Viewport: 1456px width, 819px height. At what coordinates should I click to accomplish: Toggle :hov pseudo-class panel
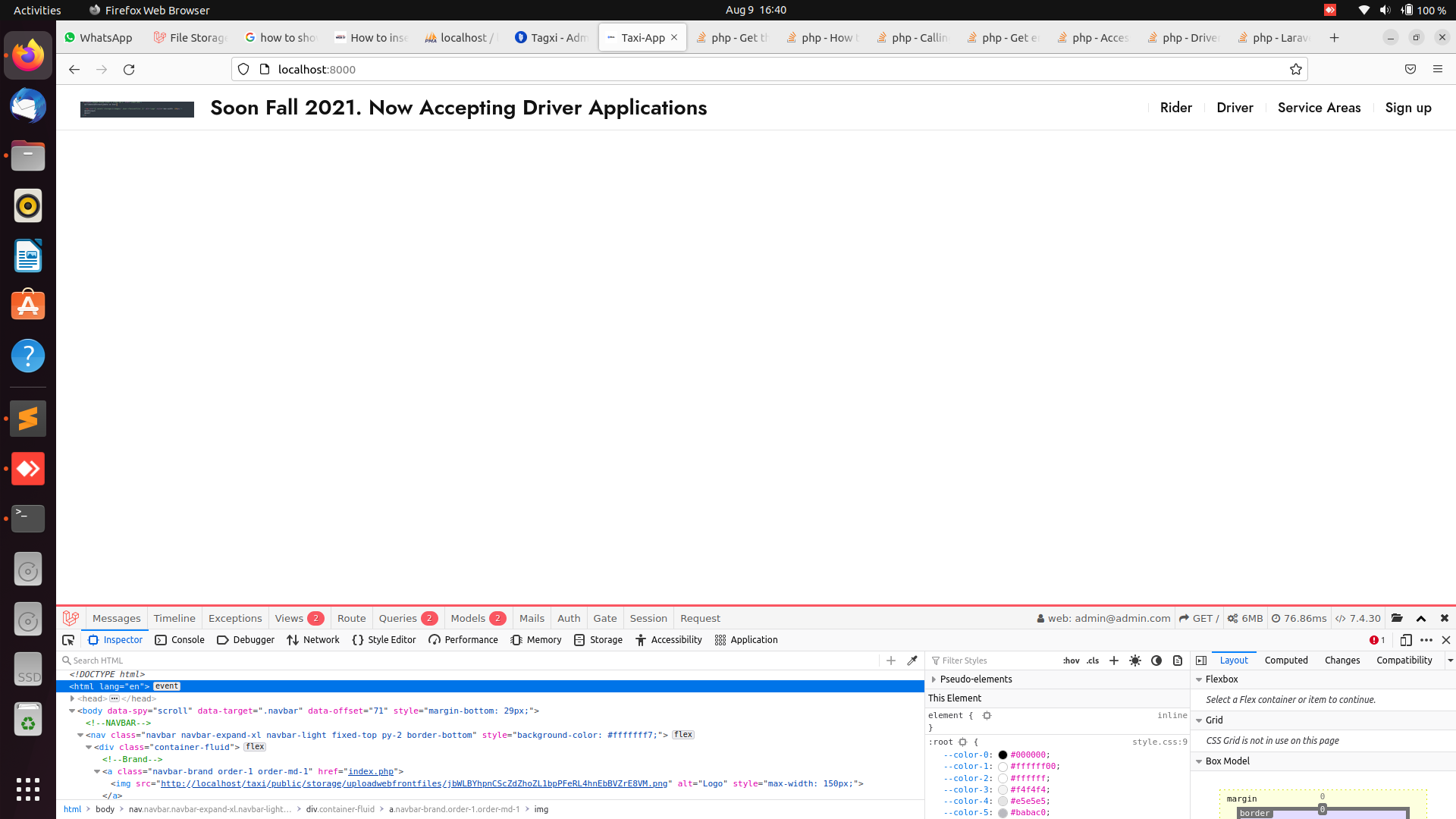(x=1071, y=661)
